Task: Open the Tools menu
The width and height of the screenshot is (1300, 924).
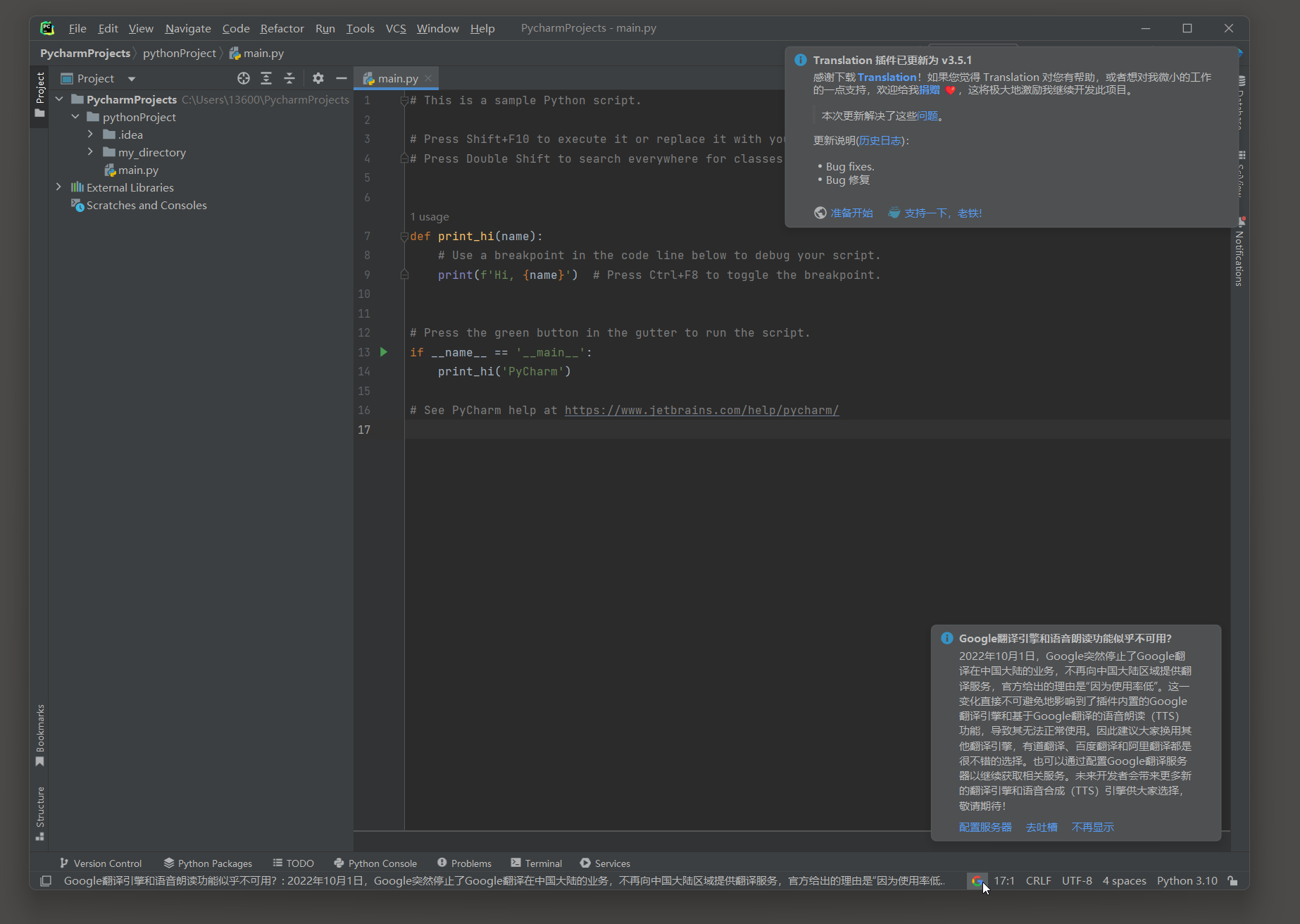Action: [360, 28]
